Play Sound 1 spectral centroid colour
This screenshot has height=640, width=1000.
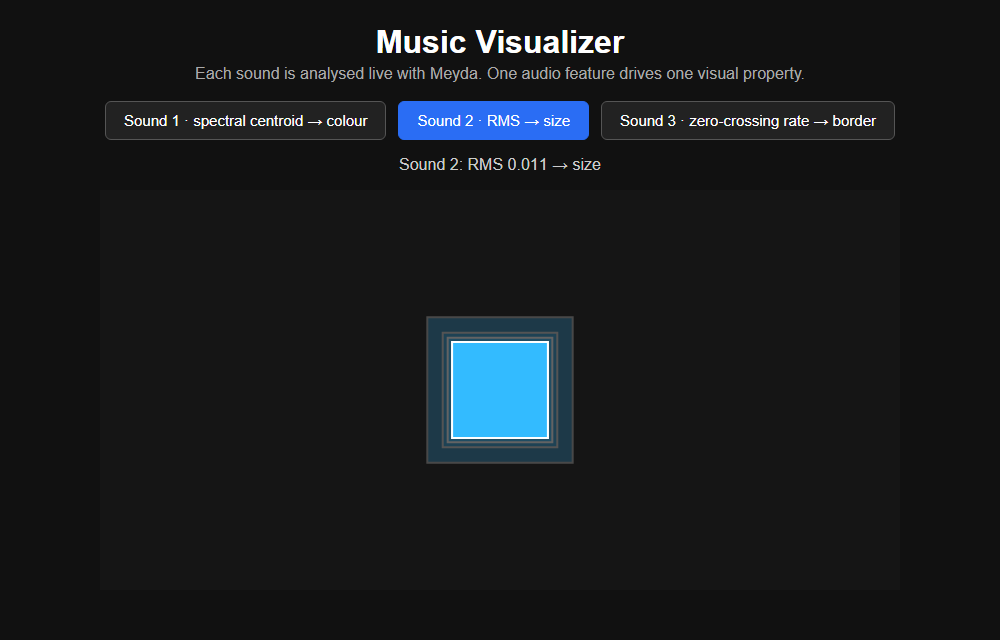pos(245,120)
